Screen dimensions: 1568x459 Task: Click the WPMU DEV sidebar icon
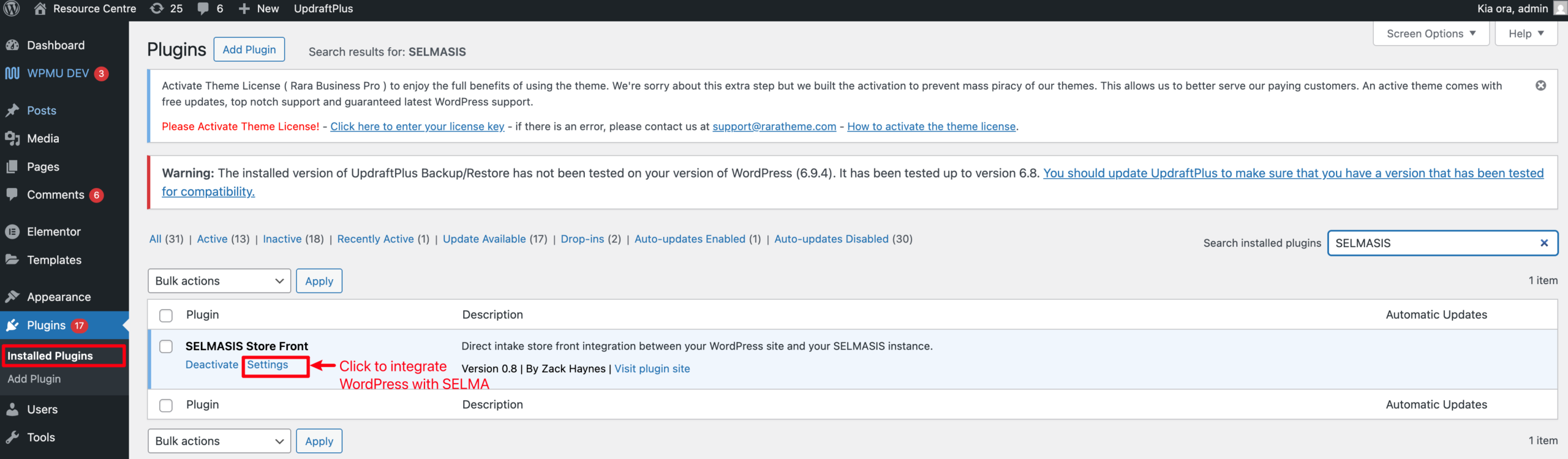coord(12,73)
